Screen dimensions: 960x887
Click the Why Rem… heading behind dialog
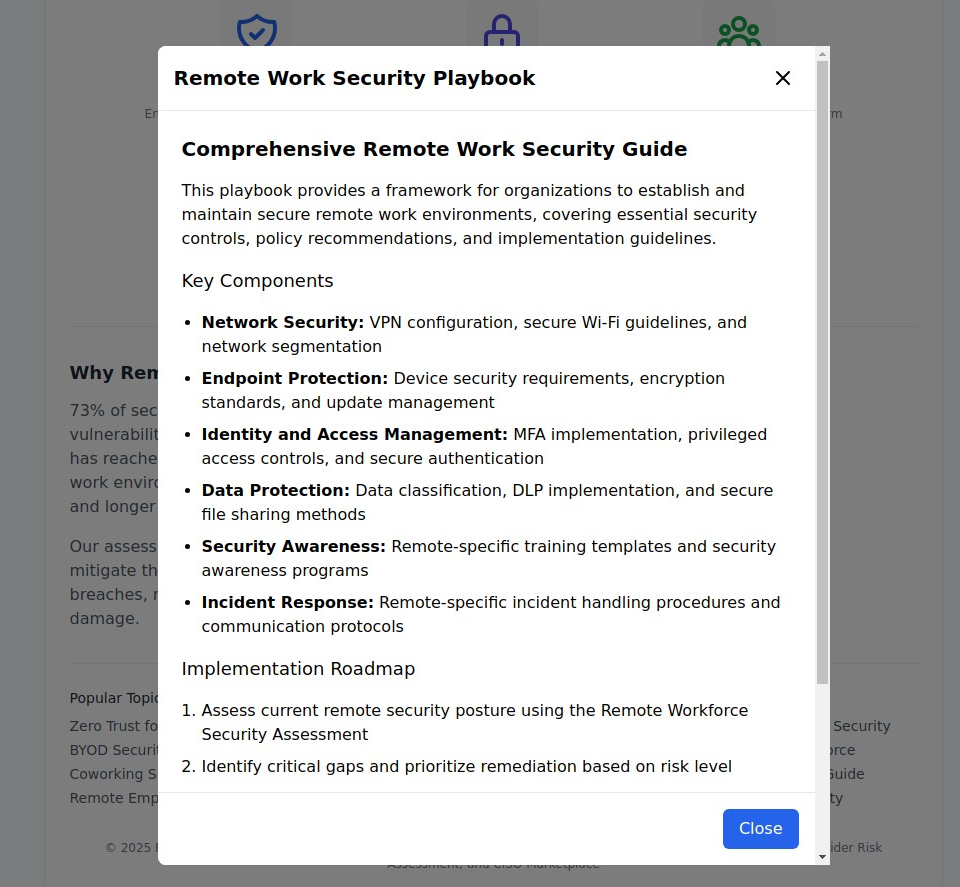114,373
